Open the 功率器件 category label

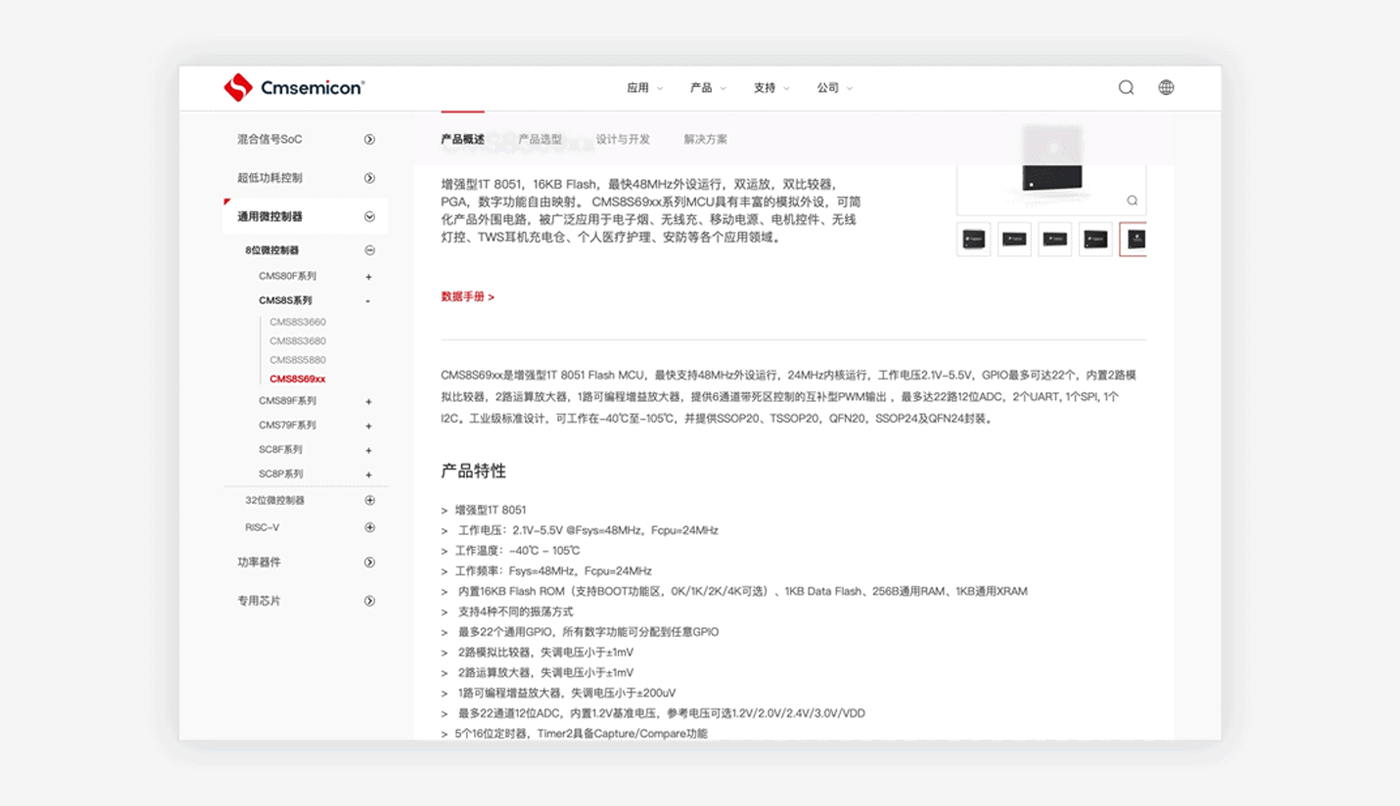[259, 563]
